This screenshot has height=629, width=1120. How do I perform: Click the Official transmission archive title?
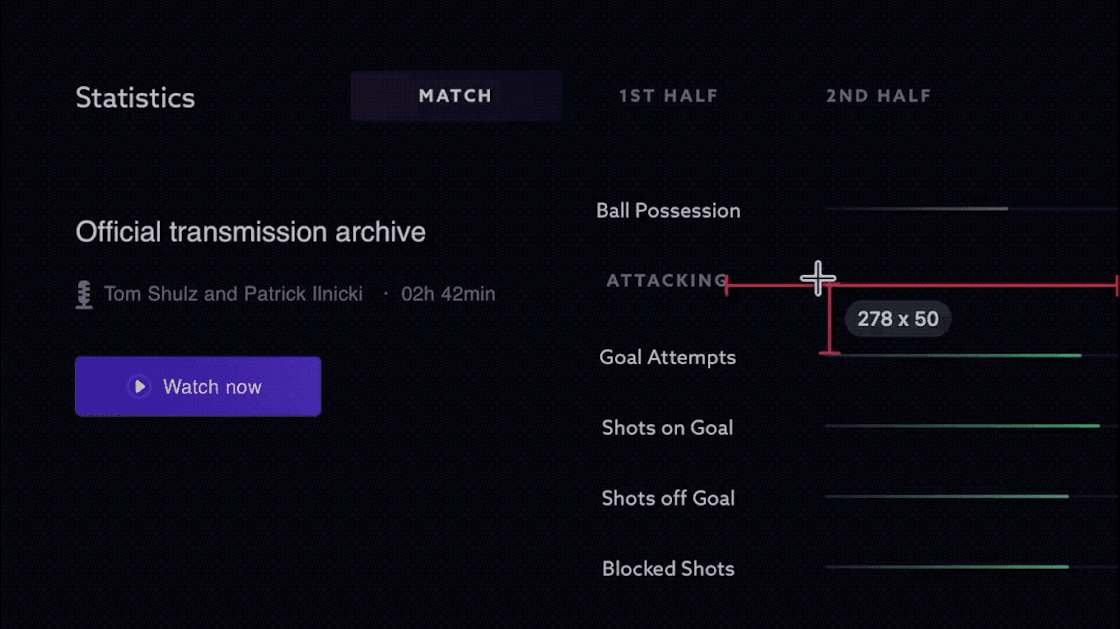[x=250, y=232]
